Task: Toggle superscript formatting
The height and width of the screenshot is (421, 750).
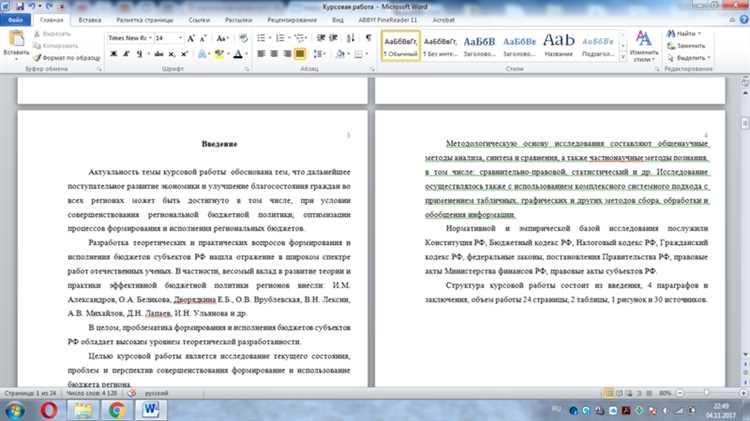Action: pyautogui.click(x=184, y=54)
